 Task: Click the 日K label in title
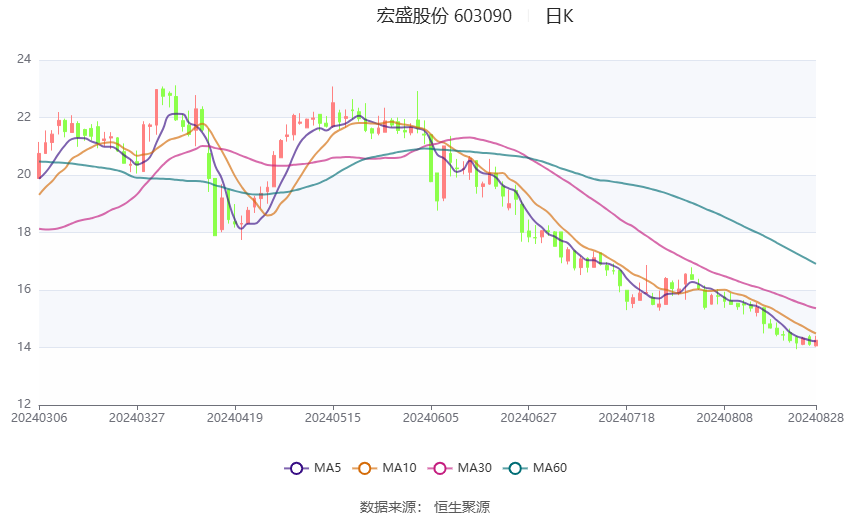[x=559, y=16]
